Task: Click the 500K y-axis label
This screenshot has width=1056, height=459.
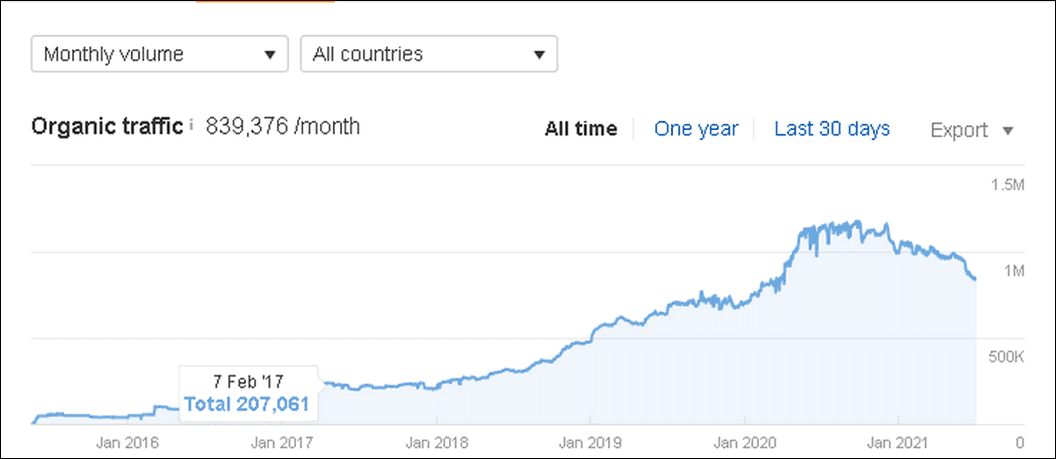Action: tap(1005, 357)
